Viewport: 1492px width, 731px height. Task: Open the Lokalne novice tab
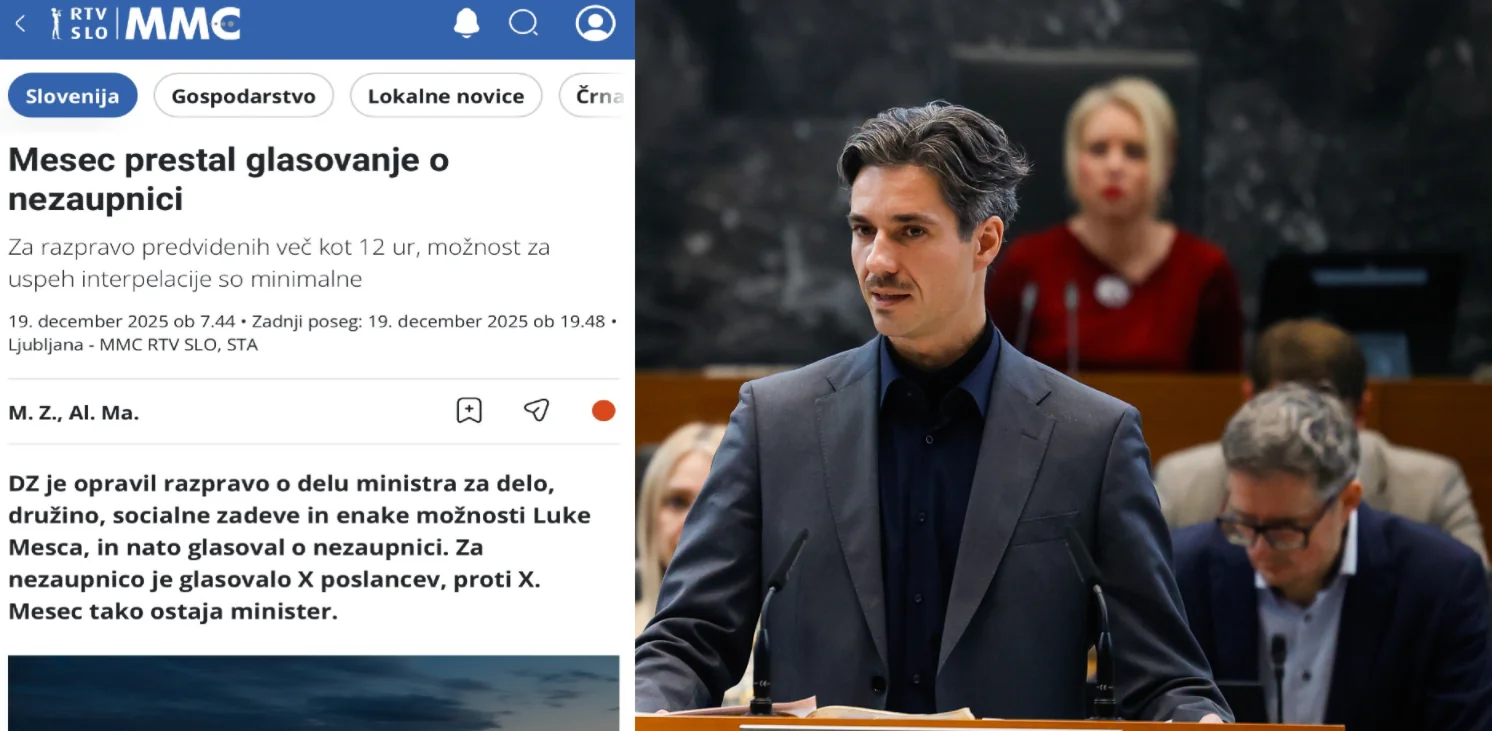[x=446, y=95]
